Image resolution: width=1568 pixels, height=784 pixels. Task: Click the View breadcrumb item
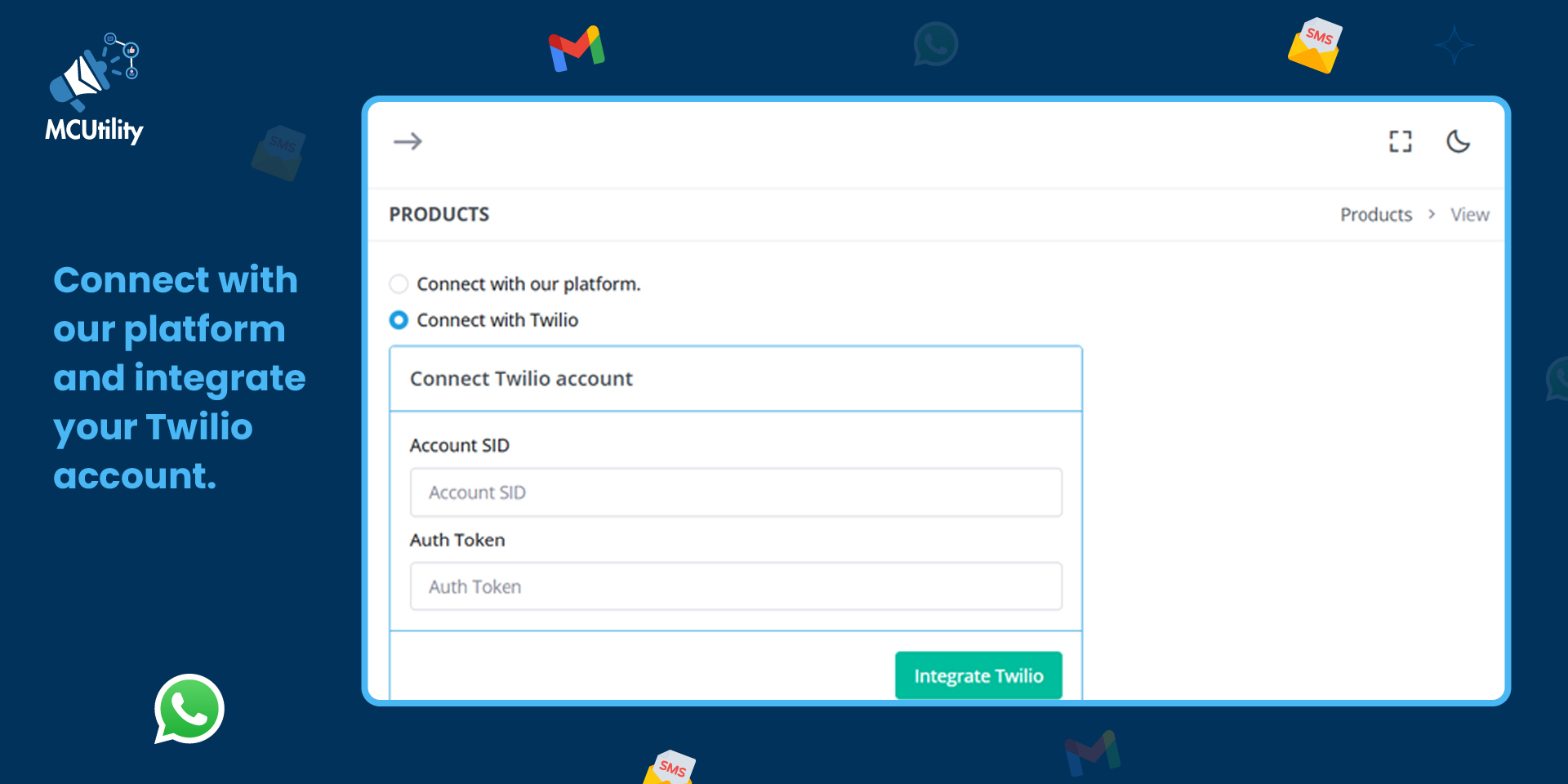1469,215
